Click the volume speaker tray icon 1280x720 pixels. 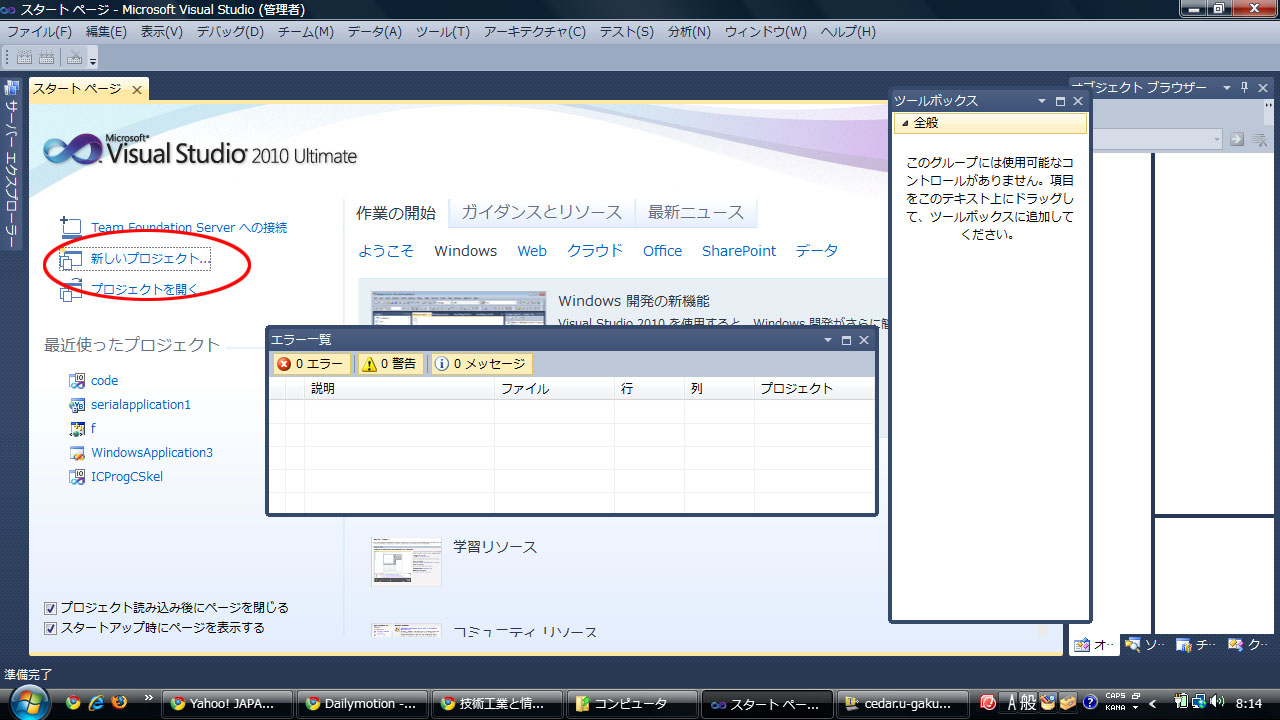(x=1217, y=702)
